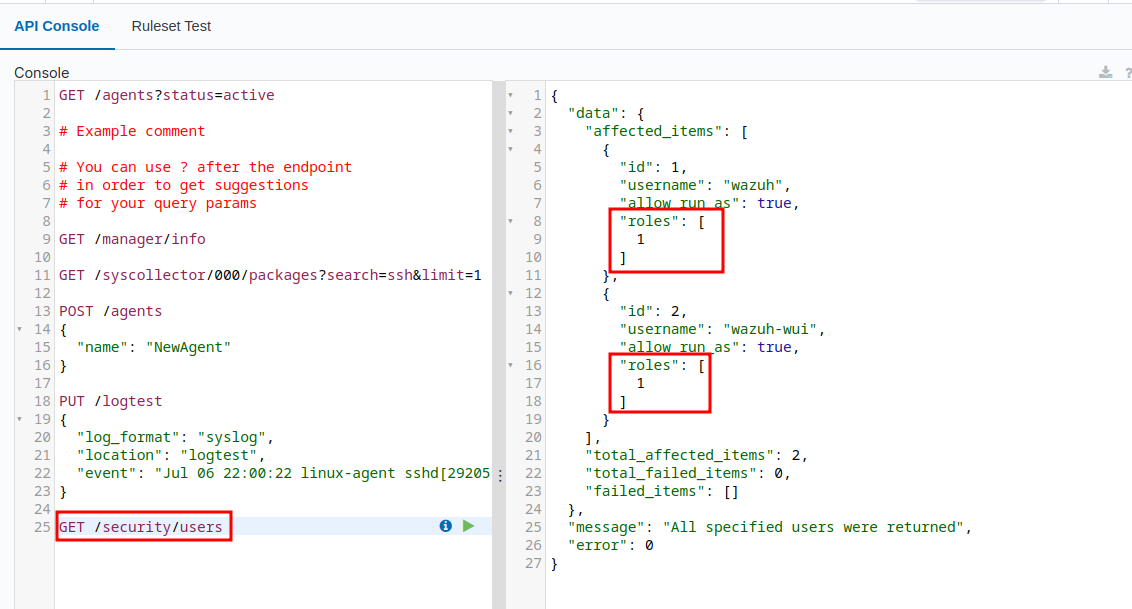Open the info documentation icon on line 25

tap(445, 526)
